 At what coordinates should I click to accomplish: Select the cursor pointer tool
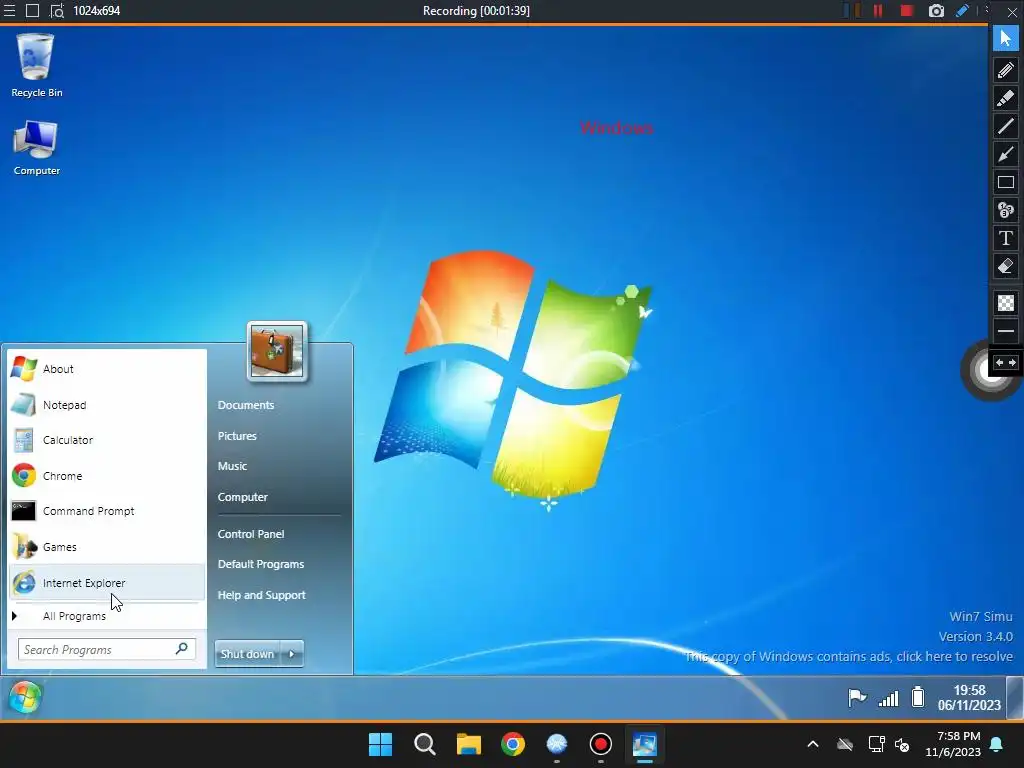[1006, 39]
